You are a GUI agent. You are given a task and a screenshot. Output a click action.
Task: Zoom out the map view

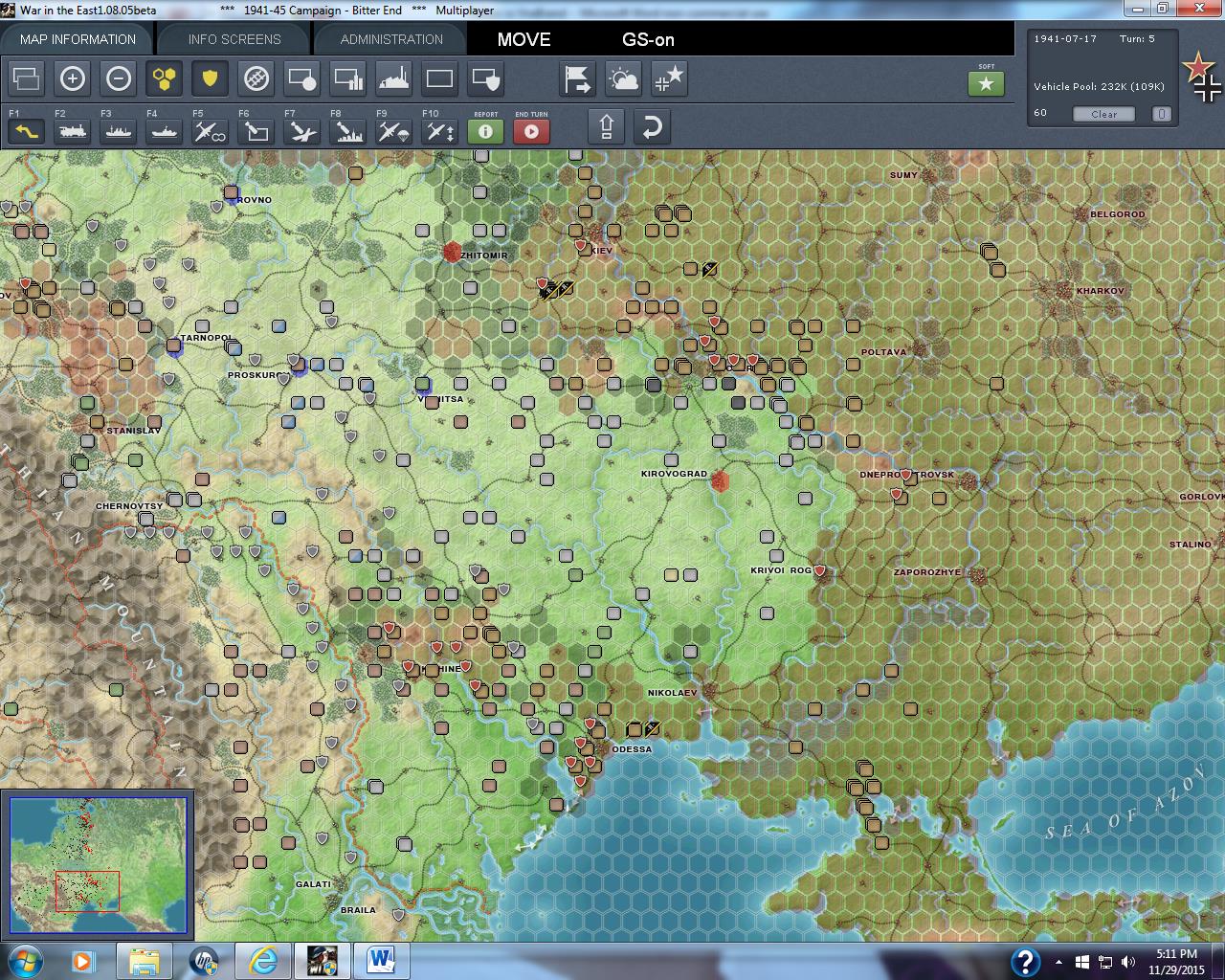[x=119, y=78]
